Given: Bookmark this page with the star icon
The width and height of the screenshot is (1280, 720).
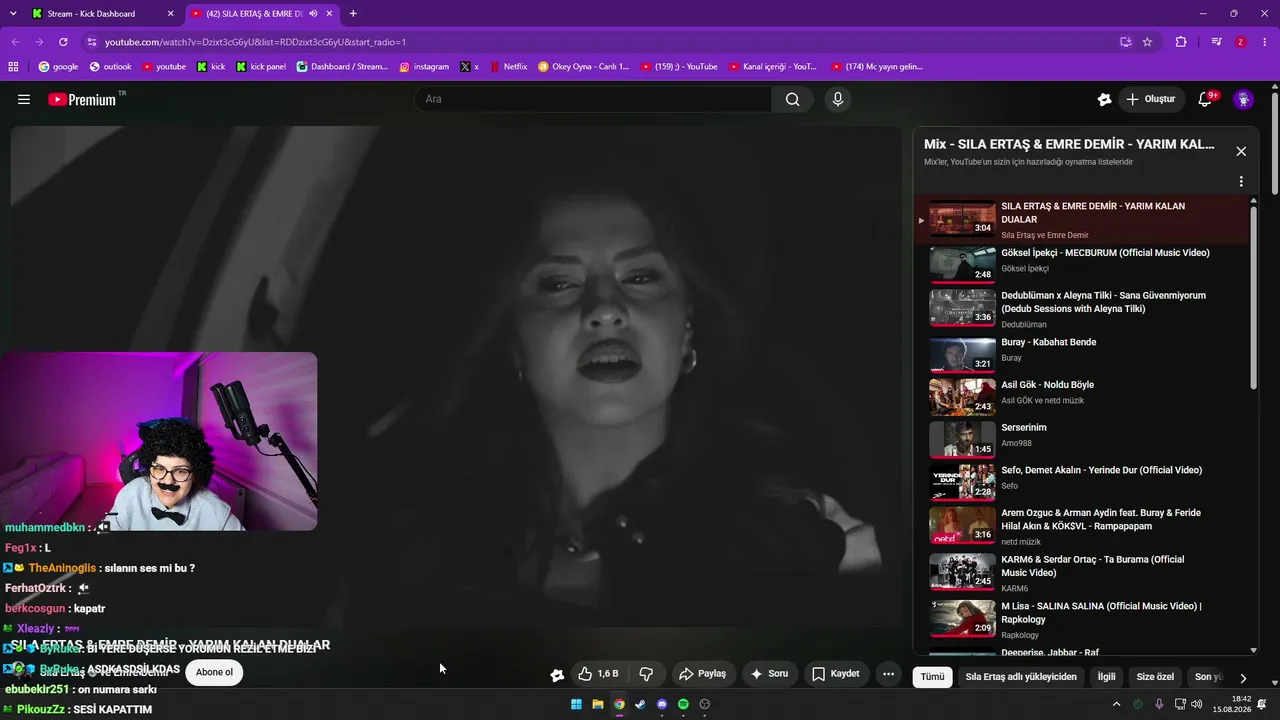Looking at the screenshot, I should [x=1147, y=42].
